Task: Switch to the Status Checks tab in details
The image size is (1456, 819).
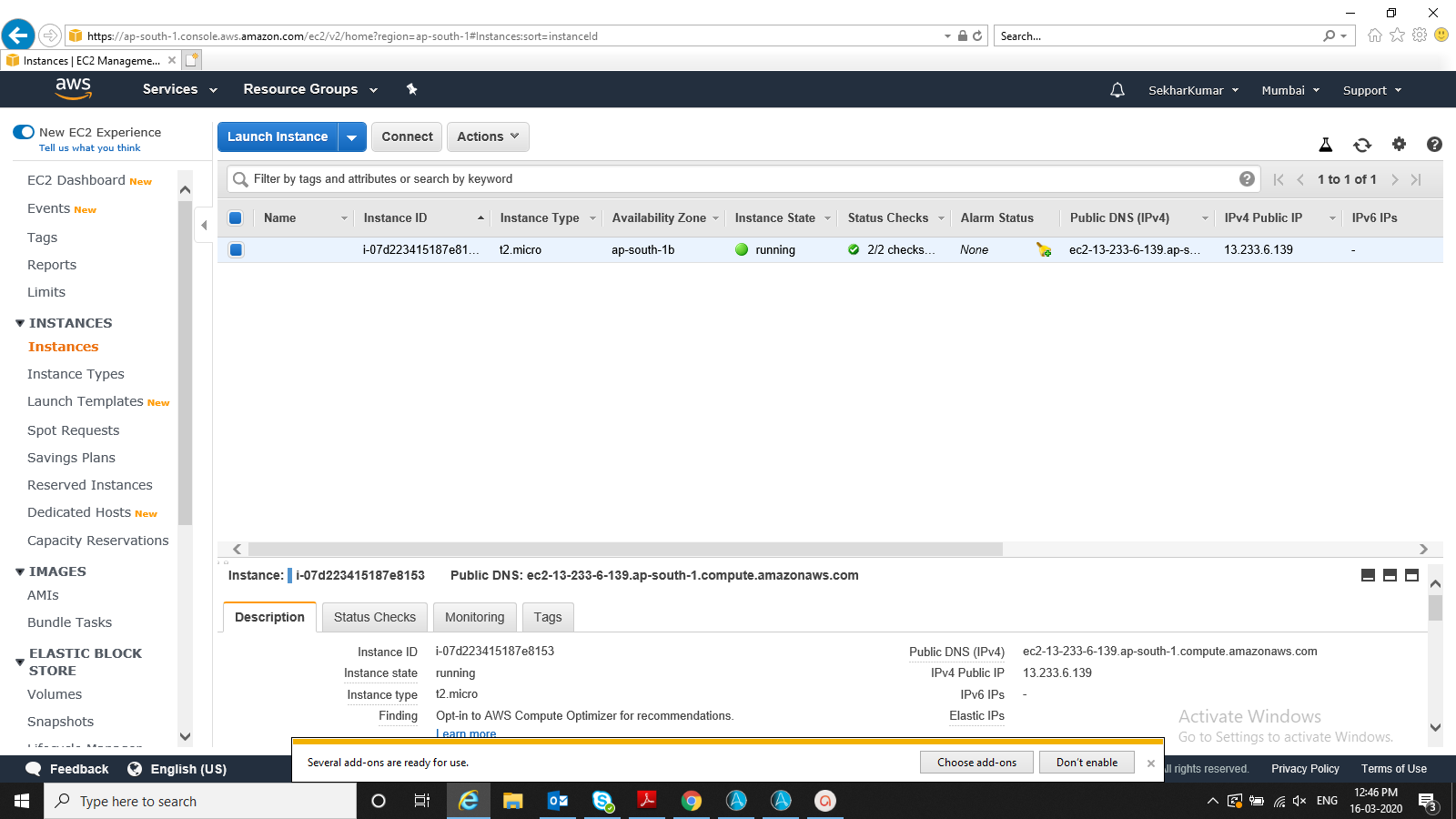Action: (375, 617)
